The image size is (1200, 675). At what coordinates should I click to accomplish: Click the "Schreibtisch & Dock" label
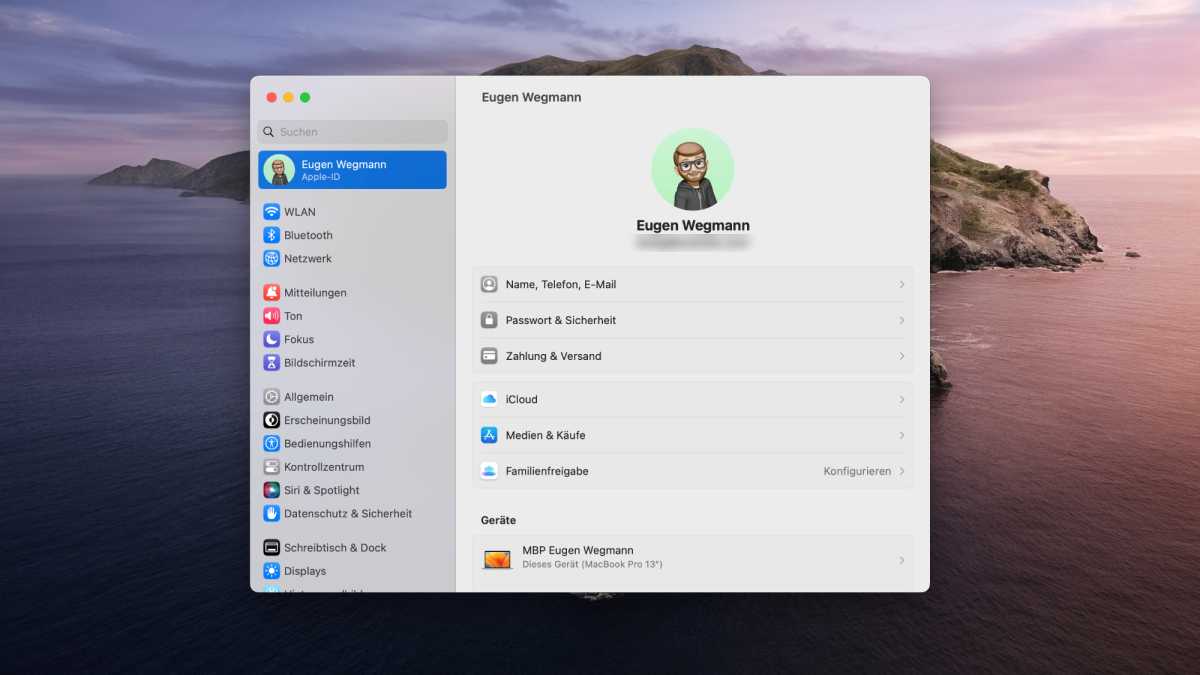click(335, 548)
